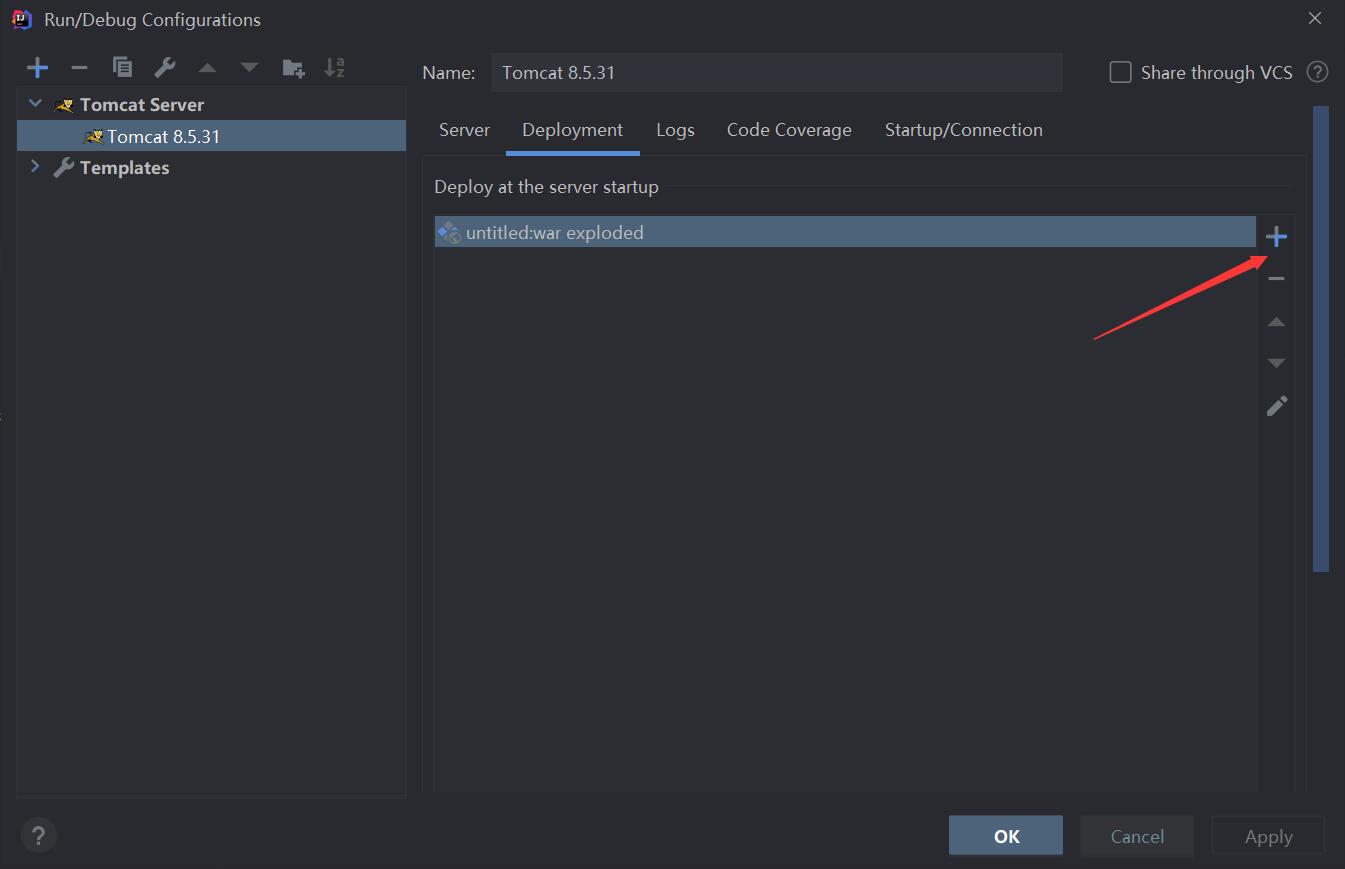Viewport: 1345px width, 869px height.
Task: Click the artifact icon of untitled:war exploded
Action: click(449, 232)
